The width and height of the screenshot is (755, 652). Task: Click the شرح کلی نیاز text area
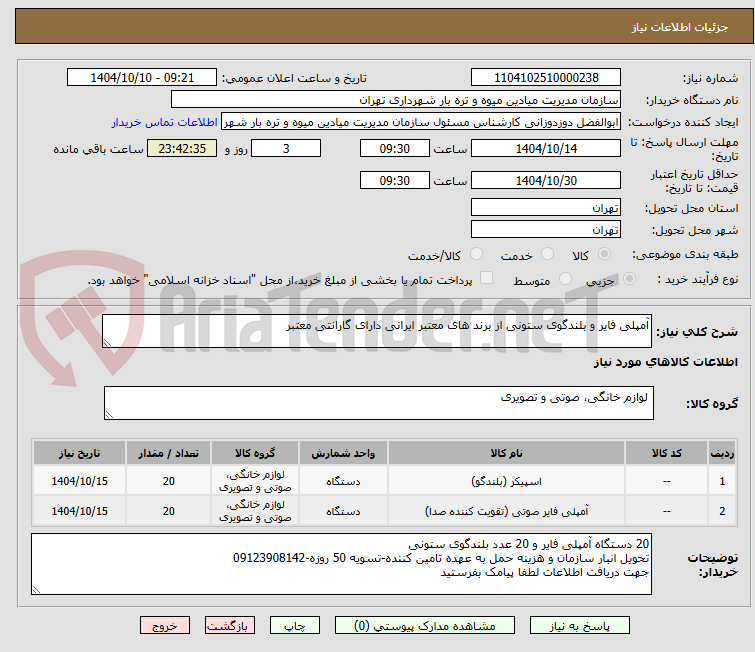click(x=377, y=331)
